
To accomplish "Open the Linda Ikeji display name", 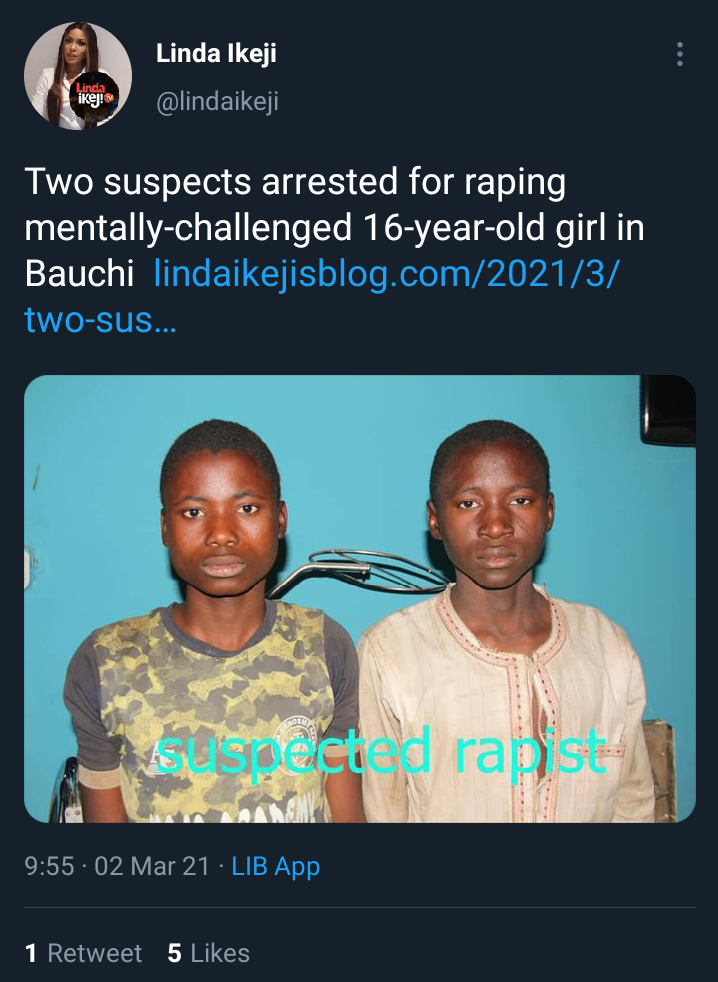I will (x=216, y=54).
